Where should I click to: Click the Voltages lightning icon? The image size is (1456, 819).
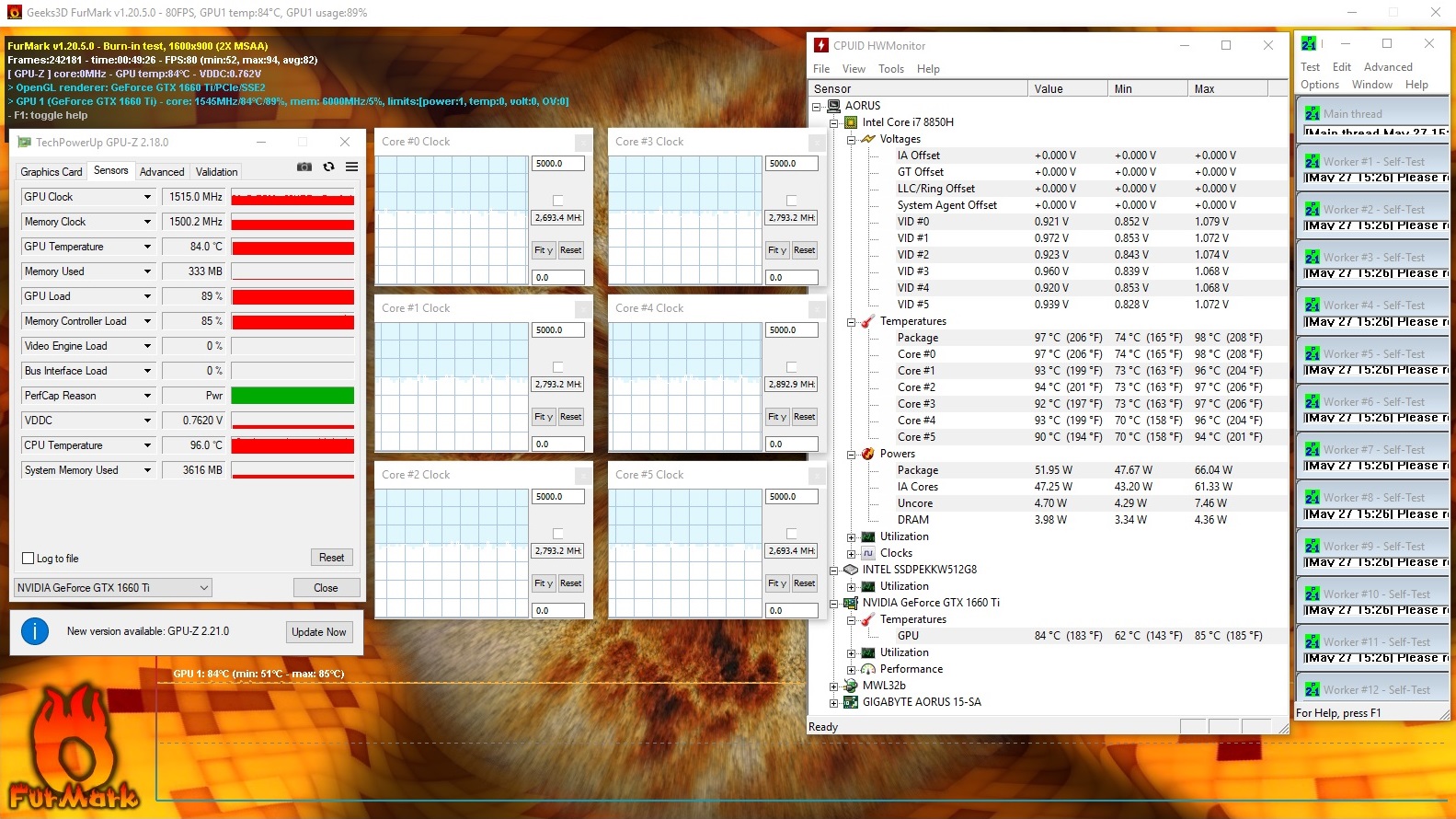(x=868, y=139)
